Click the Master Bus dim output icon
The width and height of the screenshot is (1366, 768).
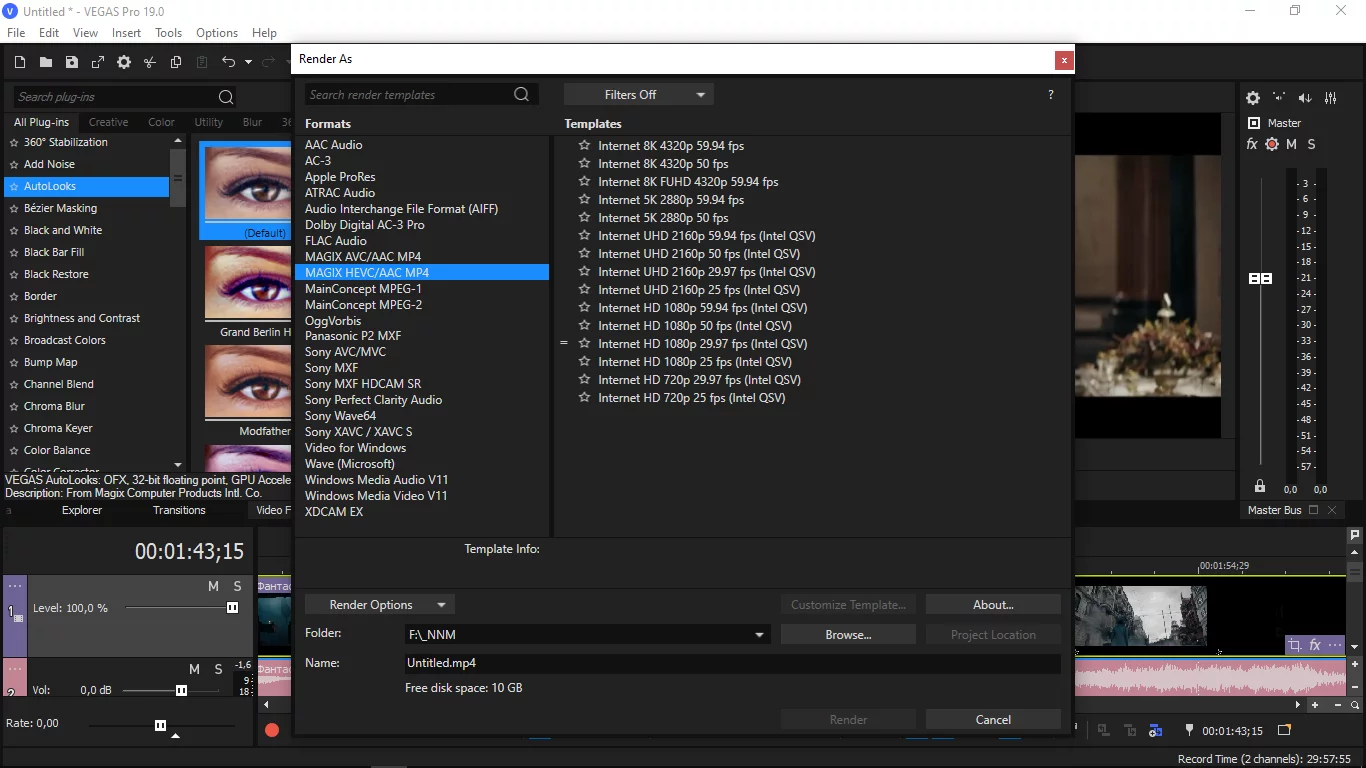click(1305, 98)
